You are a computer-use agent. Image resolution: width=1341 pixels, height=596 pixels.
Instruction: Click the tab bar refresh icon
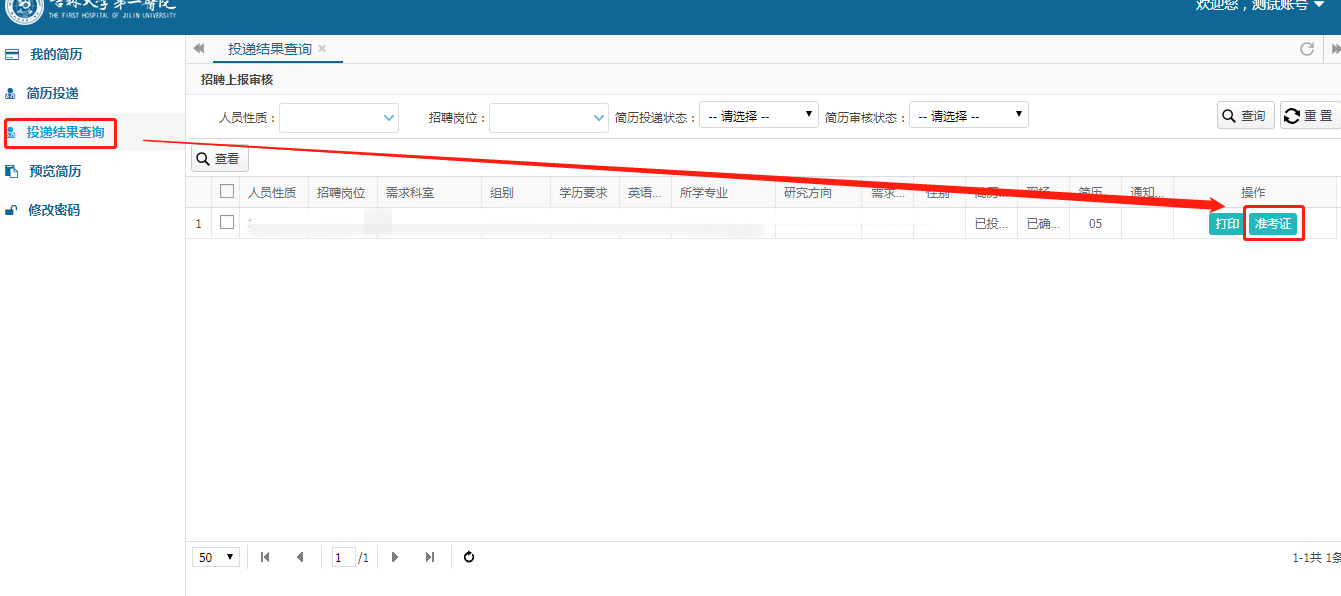[x=1306, y=49]
